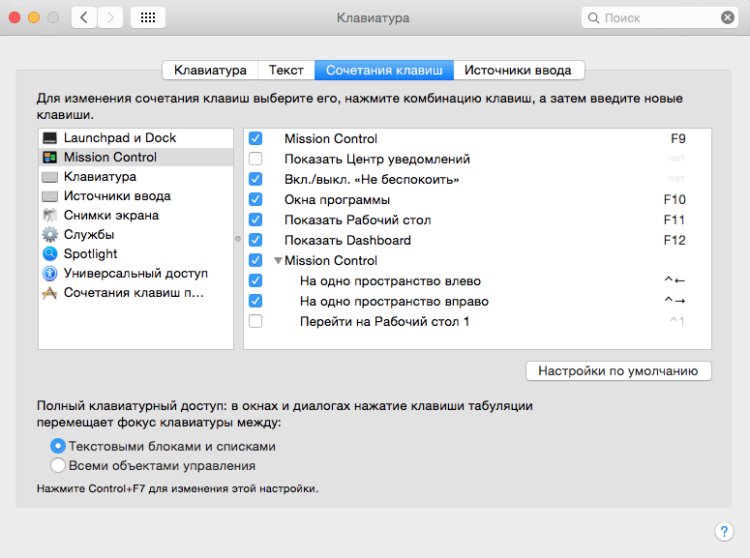
Task: Select Перейти на Рабочий стол 1 text
Action: (385, 321)
